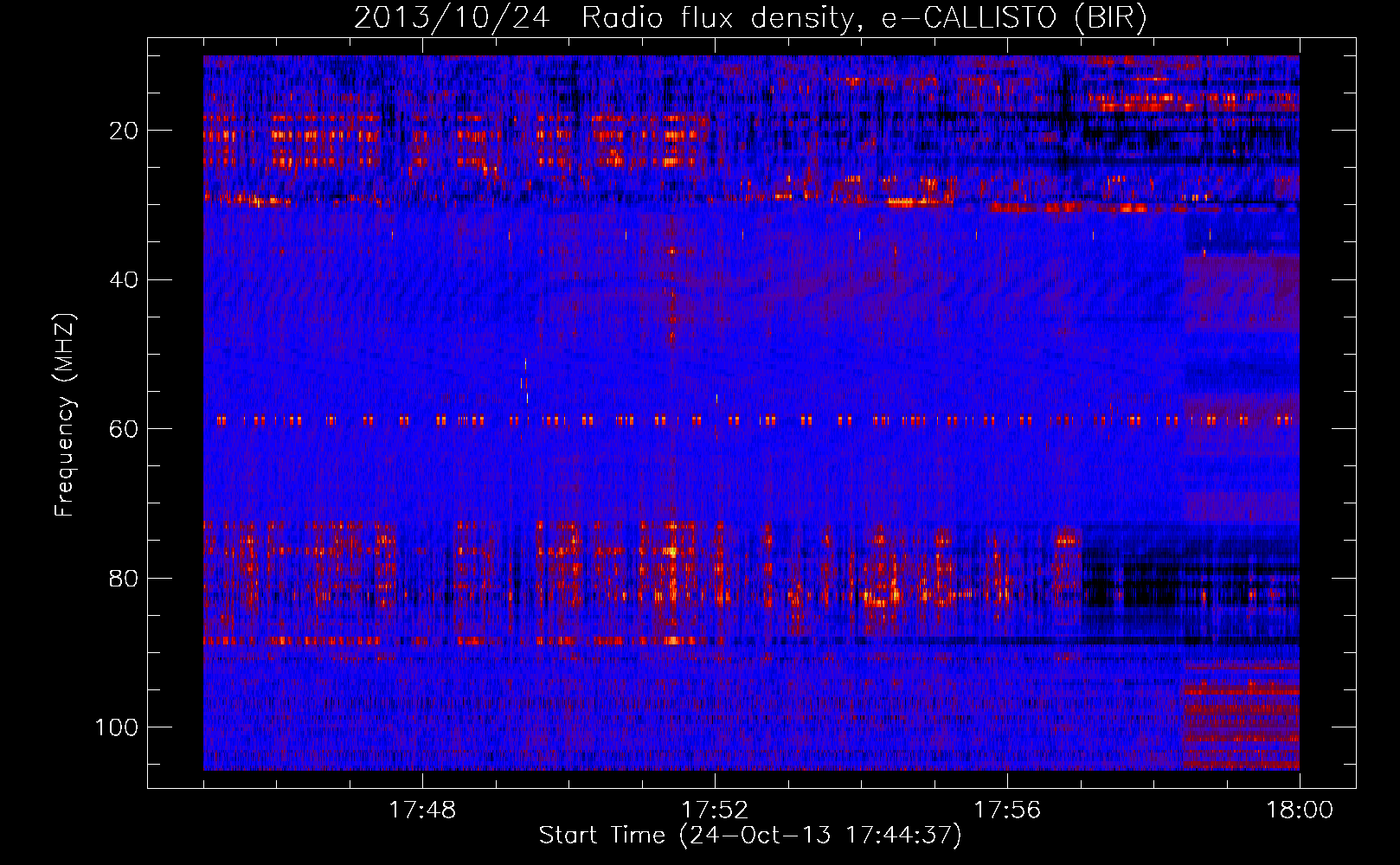Viewport: 1400px width, 865px height.
Task: Click the 'Frequency (MHZ)' axis label
Action: [65, 415]
